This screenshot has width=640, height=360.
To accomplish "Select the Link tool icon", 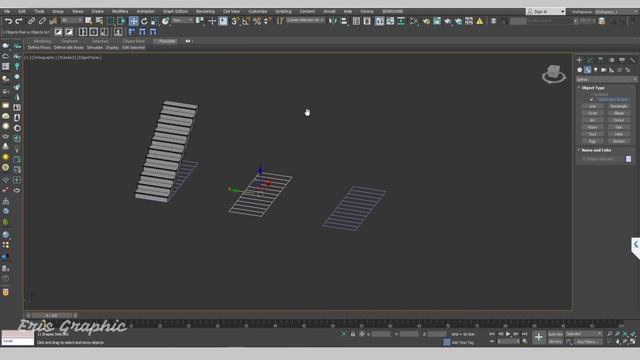I will tap(31, 21).
